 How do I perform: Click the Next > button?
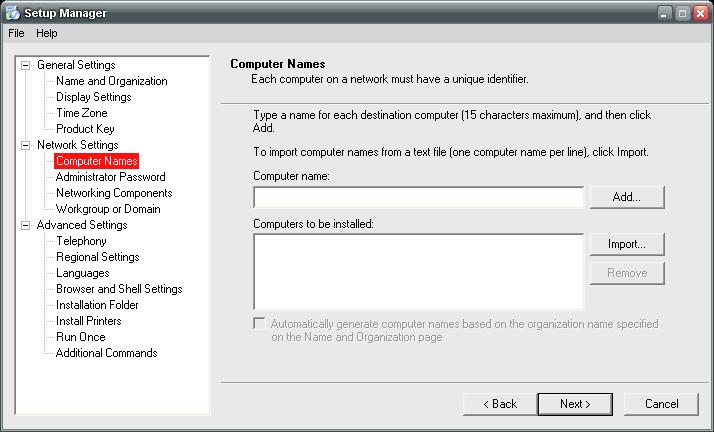tap(575, 404)
